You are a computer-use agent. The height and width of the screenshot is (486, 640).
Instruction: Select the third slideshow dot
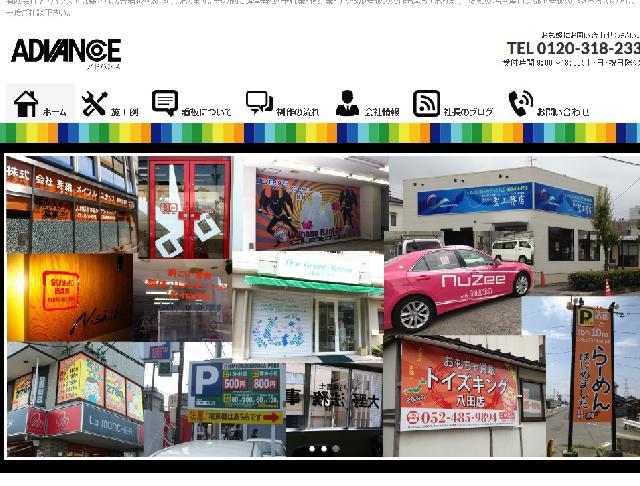(x=336, y=448)
